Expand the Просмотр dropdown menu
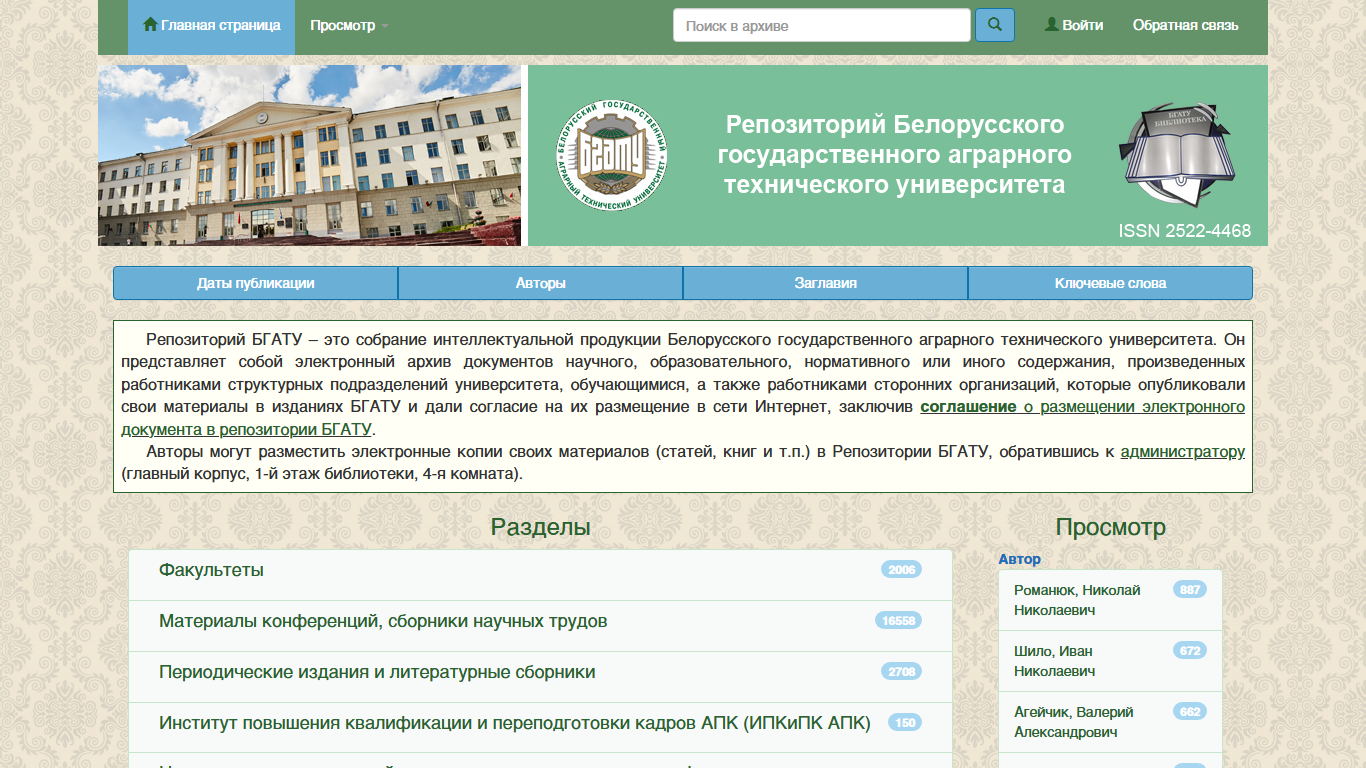Viewport: 1366px width, 768px height. [x=349, y=25]
